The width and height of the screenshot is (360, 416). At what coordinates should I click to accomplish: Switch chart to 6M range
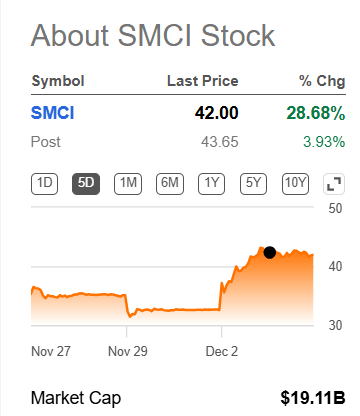tap(170, 184)
